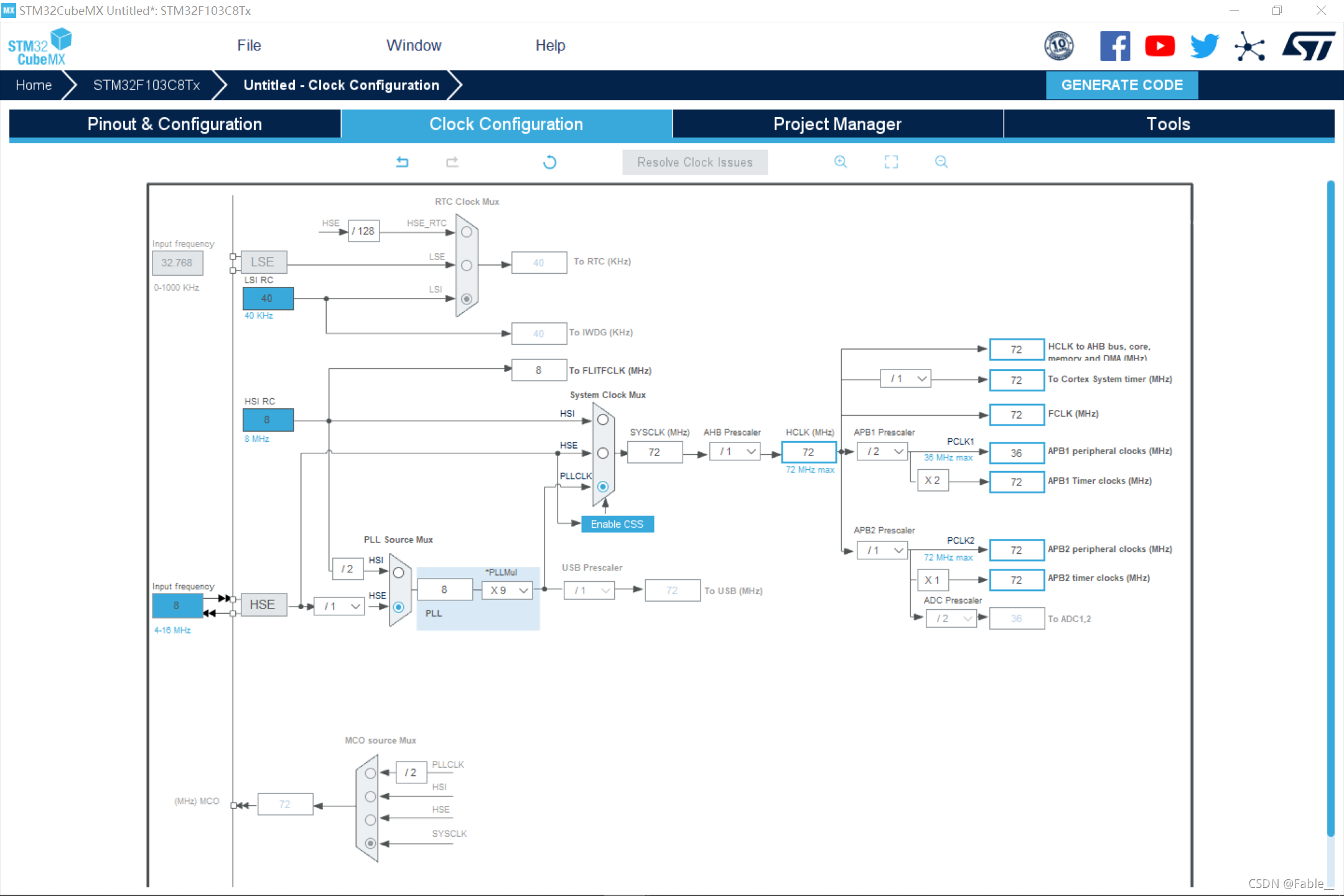Screen dimensions: 1344x896
Task: Click the LSE source block
Action: tap(264, 262)
